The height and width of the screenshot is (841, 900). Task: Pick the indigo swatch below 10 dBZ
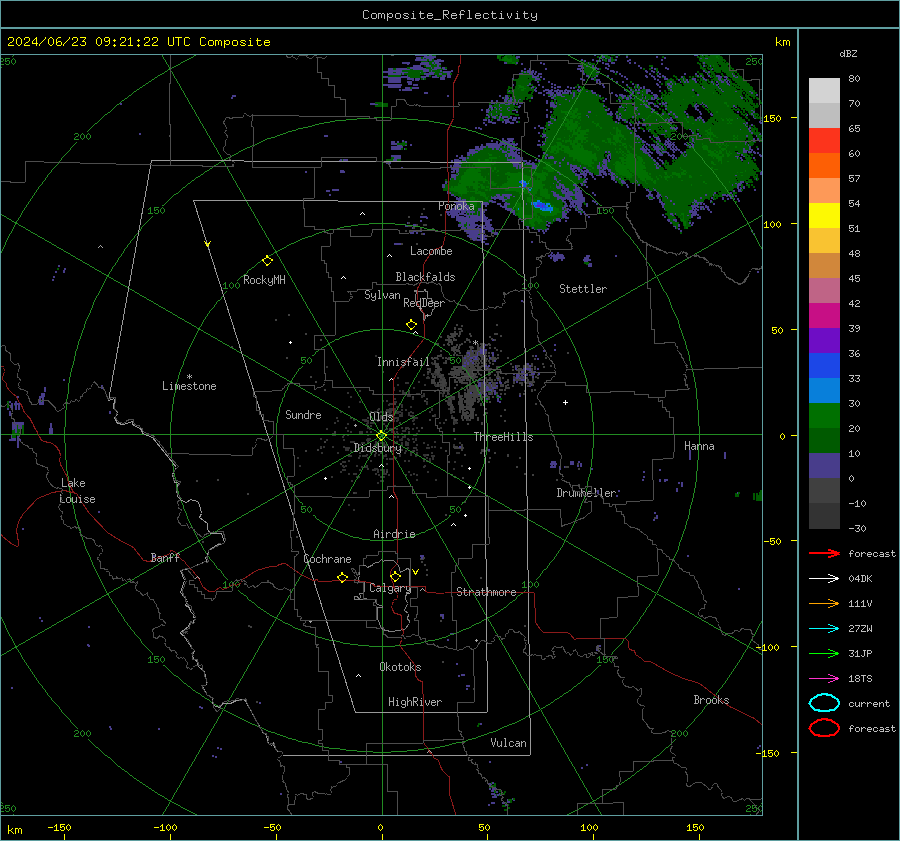[x=824, y=466]
